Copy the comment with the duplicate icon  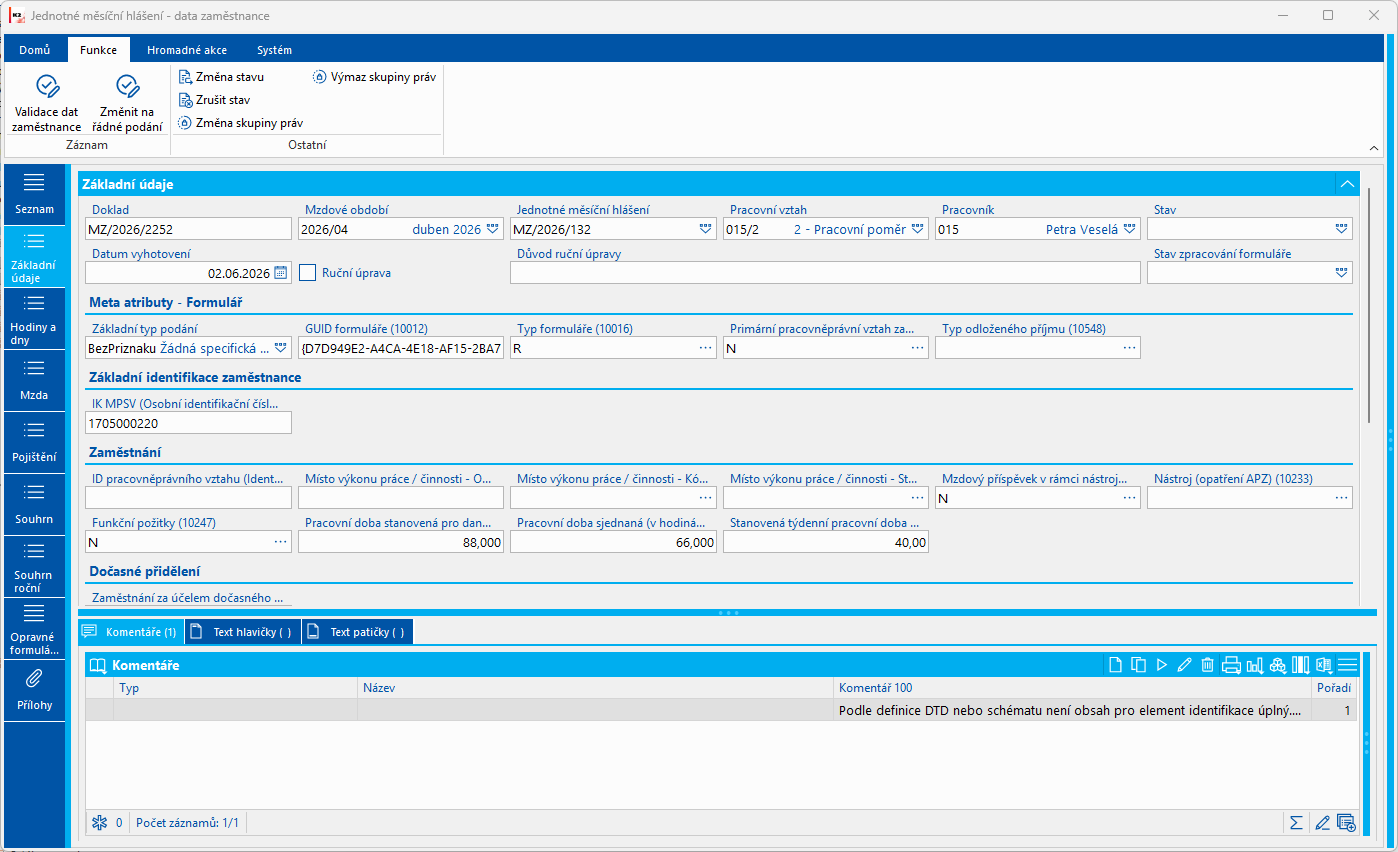[1138, 664]
